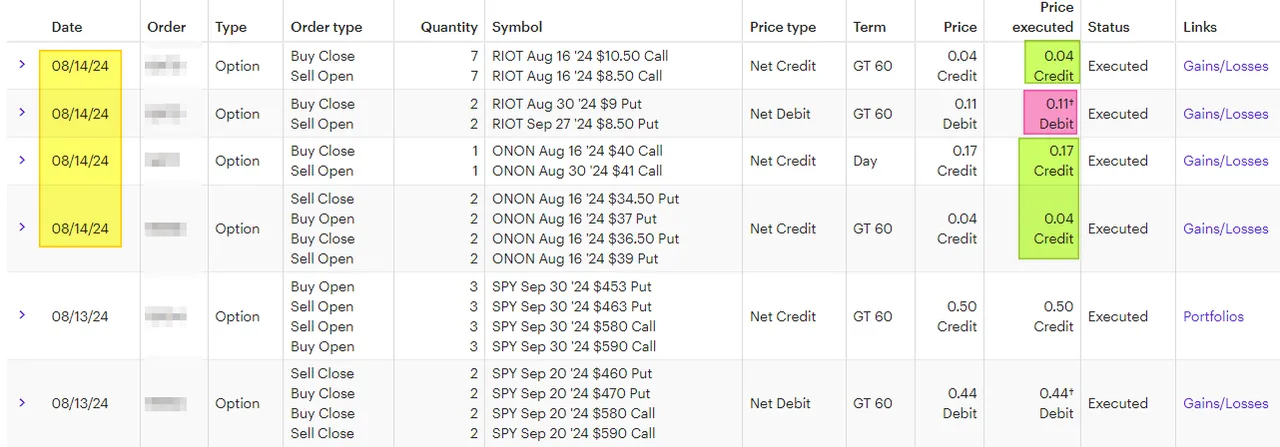Open Gains/Losses for ONON $40 Call order
Image resolution: width=1280 pixels, height=447 pixels.
tap(1225, 161)
